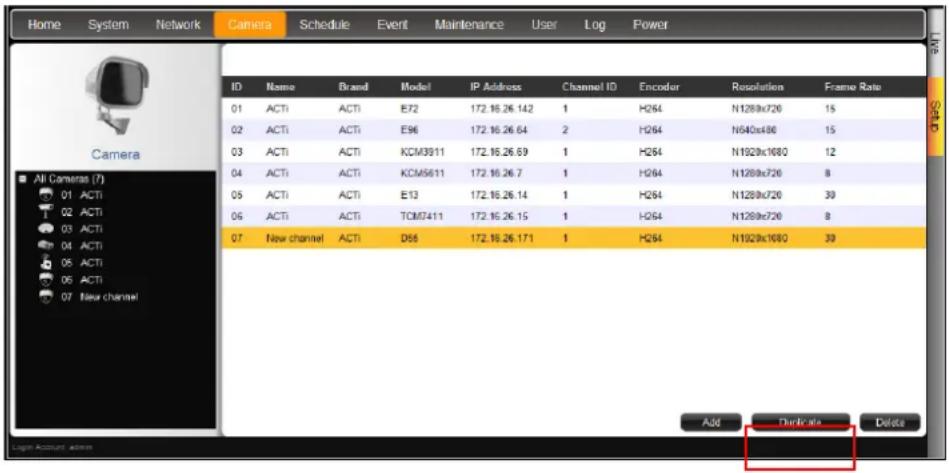
Task: Click the Duplicate button
Action: pyautogui.click(x=801, y=422)
